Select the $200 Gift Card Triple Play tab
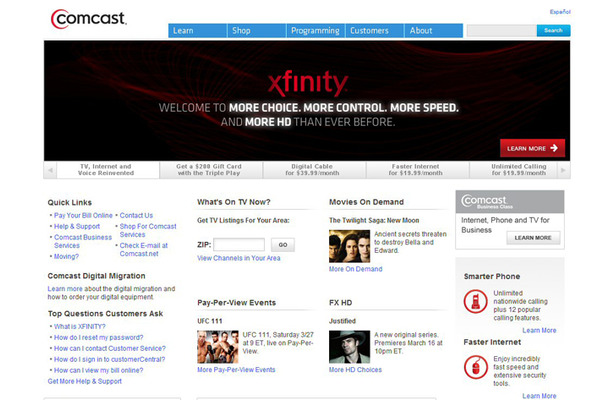The width and height of the screenshot is (610, 400). pos(209,170)
